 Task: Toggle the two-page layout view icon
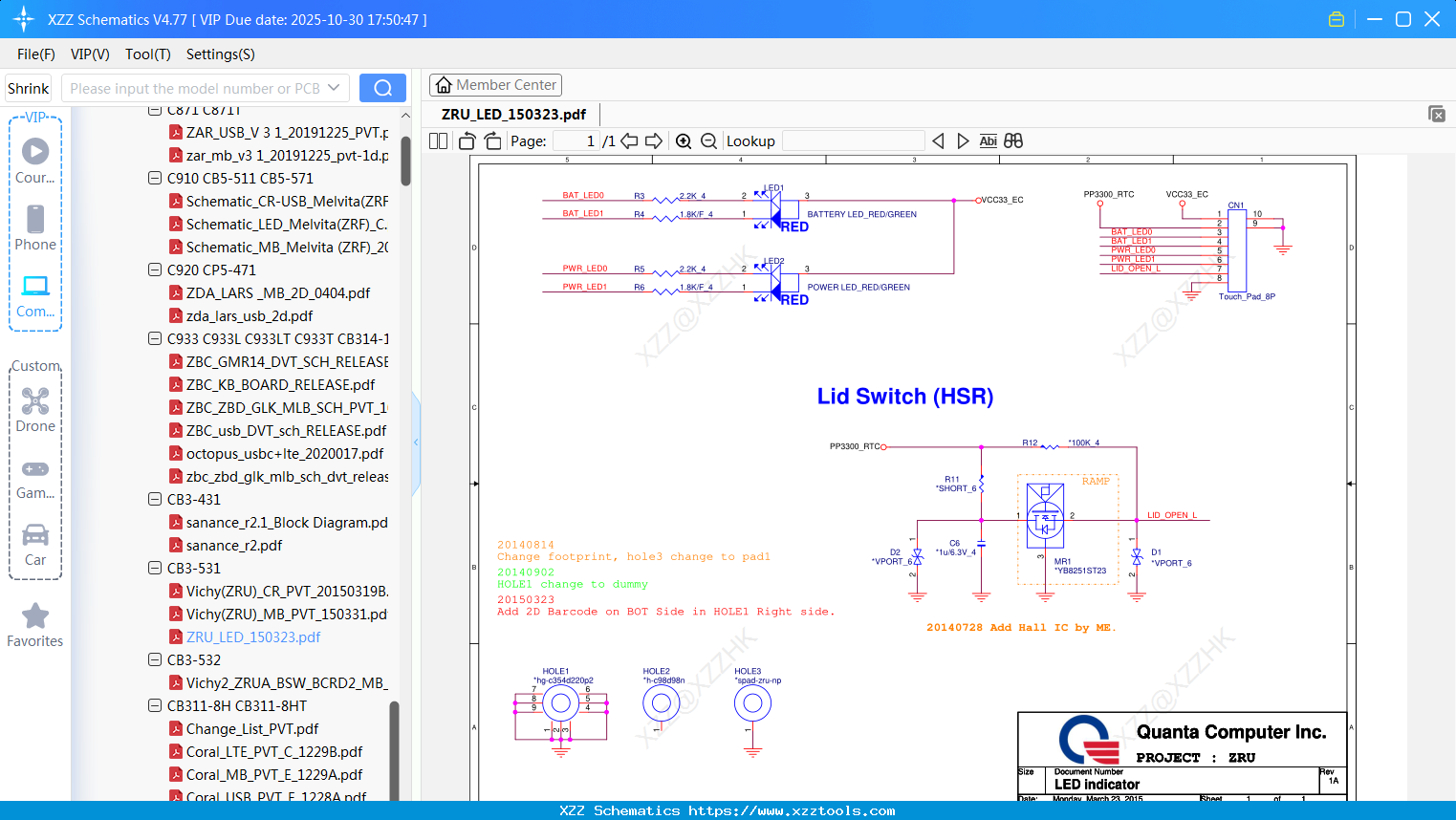439,141
